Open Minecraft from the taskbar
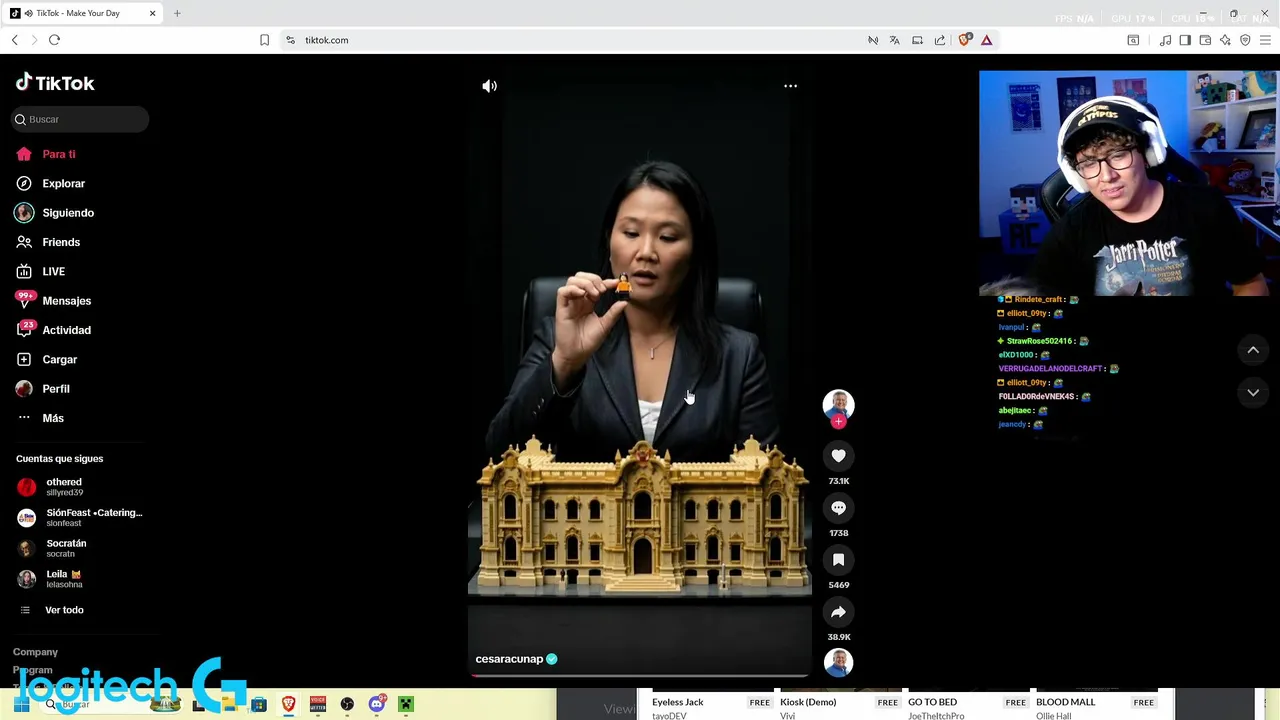1280x720 pixels. [405, 704]
